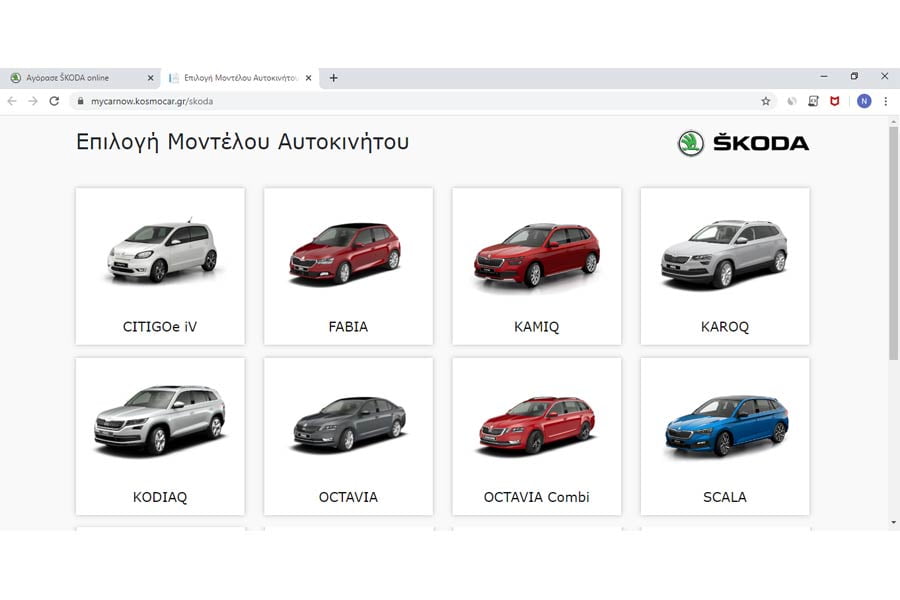Select the Επιλογή Μοντέλου Αυτοκινήτου tab

click(240, 77)
